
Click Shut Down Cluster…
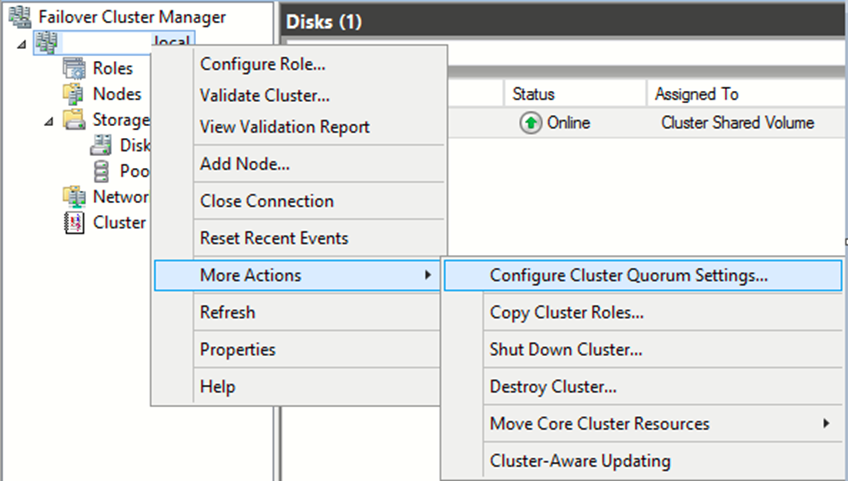[x=566, y=350]
